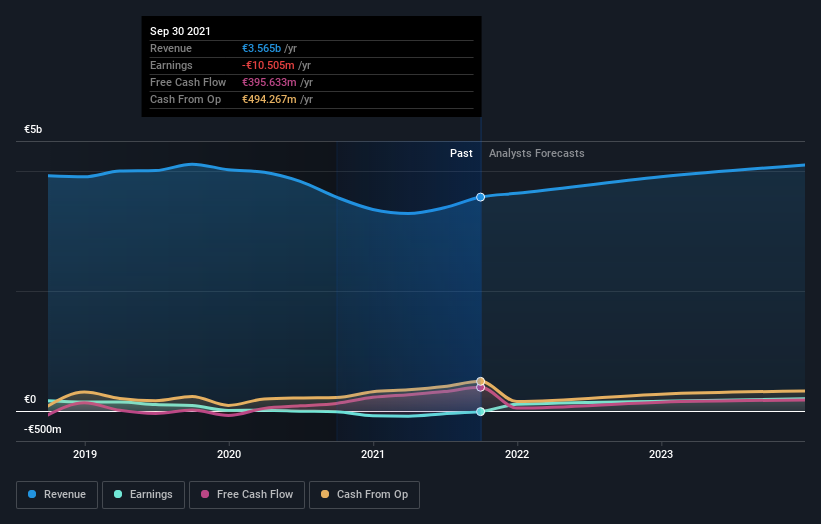This screenshot has height=524, width=821.
Task: Click the Free Cash Flow label in tooltip
Action: [x=188, y=82]
